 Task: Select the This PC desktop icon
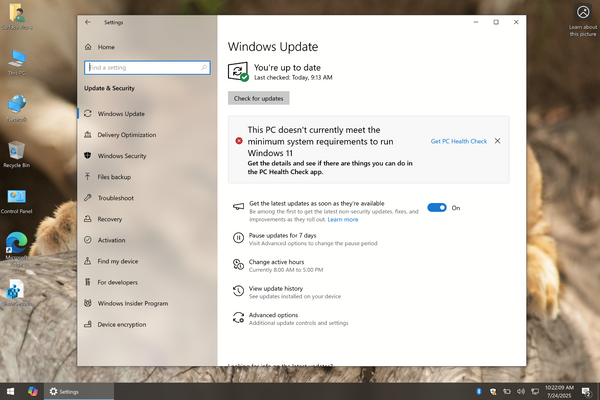16,62
